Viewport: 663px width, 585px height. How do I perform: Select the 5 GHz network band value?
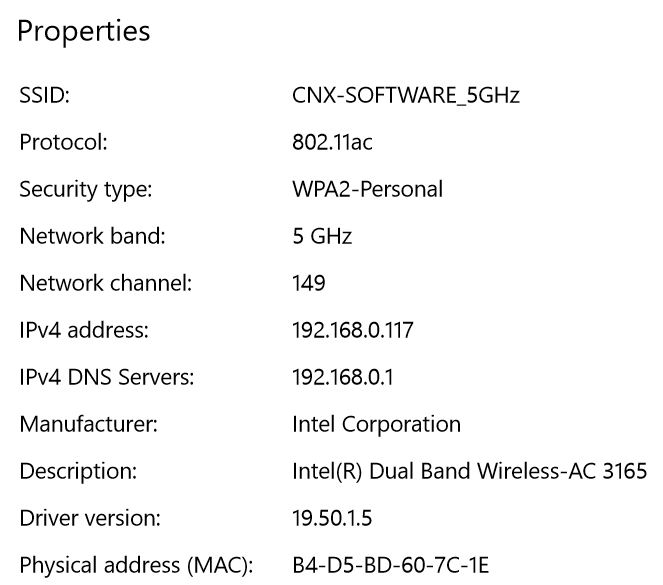(322, 236)
